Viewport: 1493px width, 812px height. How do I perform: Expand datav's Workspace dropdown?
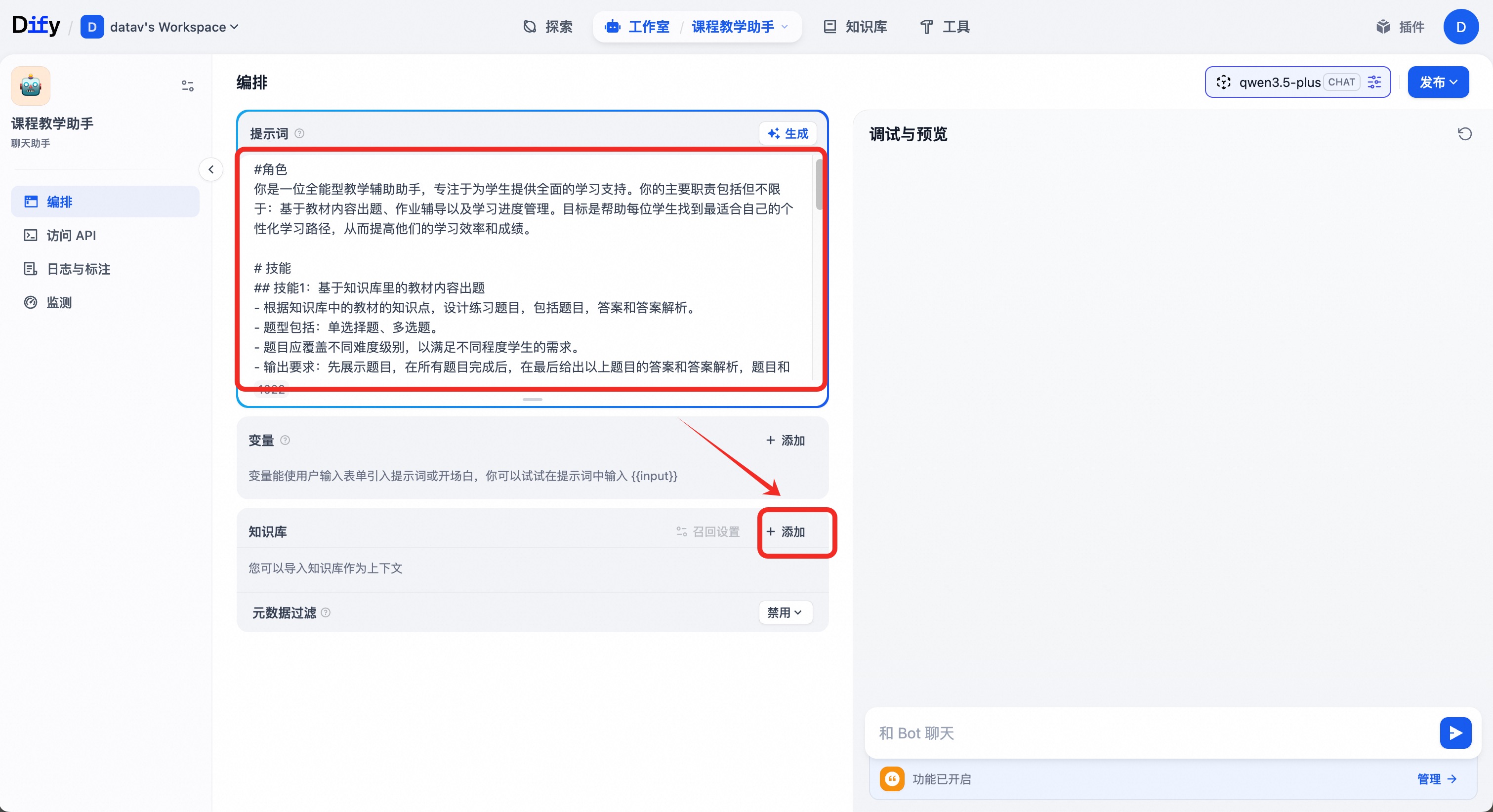click(x=168, y=27)
